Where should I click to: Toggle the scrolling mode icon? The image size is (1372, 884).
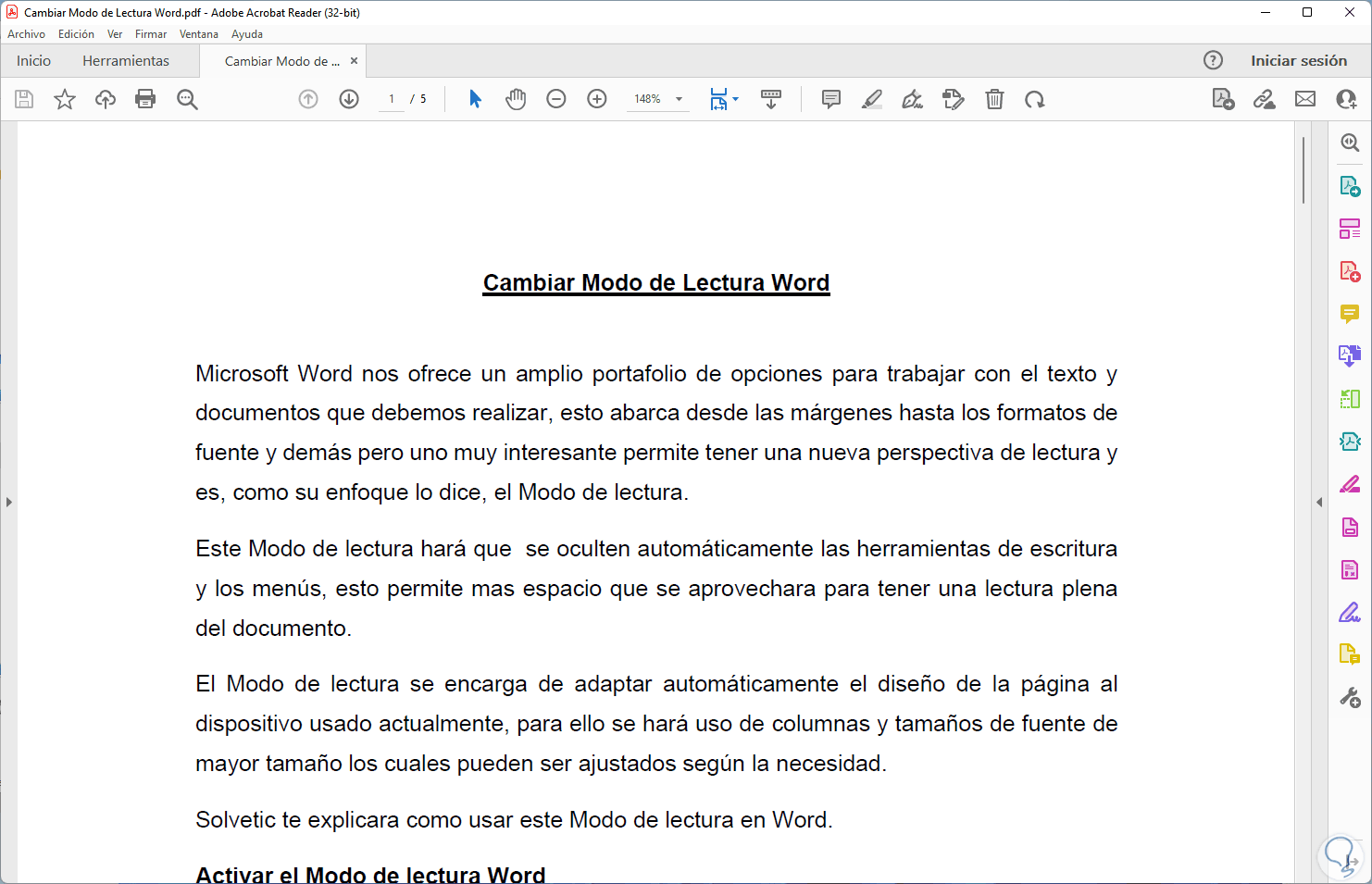click(x=771, y=99)
